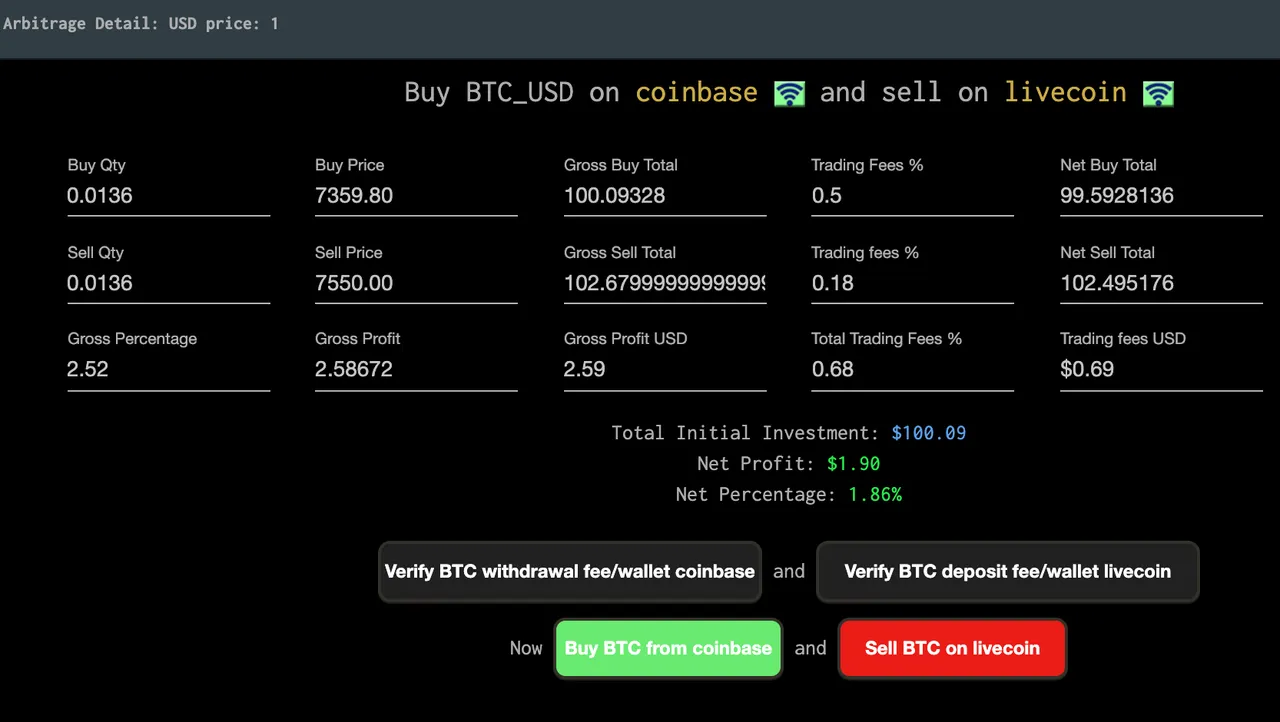Click the 'Gross Profit' label above 2.58672

[x=358, y=339]
